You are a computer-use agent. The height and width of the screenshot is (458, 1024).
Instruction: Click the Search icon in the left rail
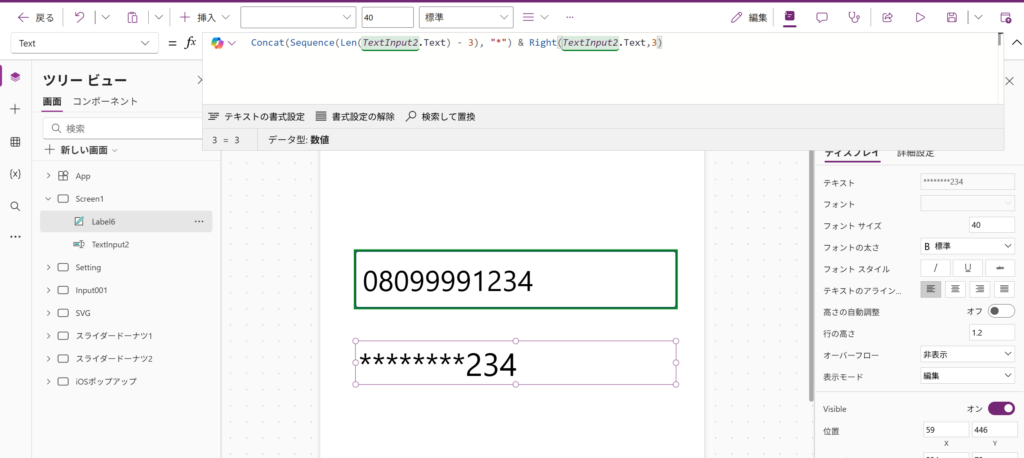[x=15, y=206]
